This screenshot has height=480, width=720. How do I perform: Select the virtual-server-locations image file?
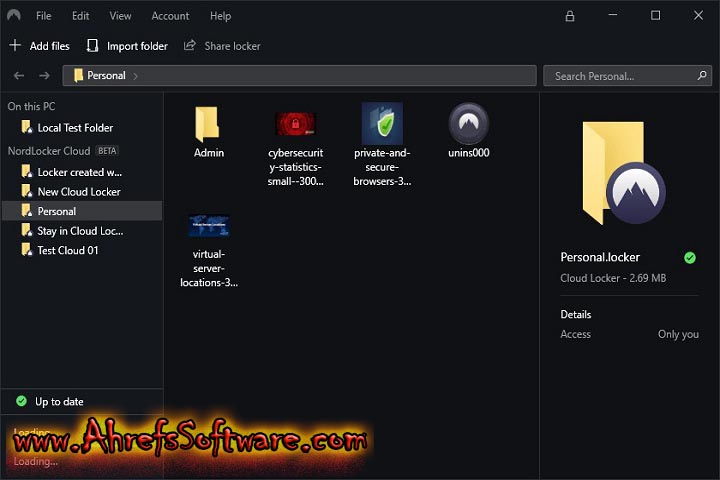pos(209,226)
